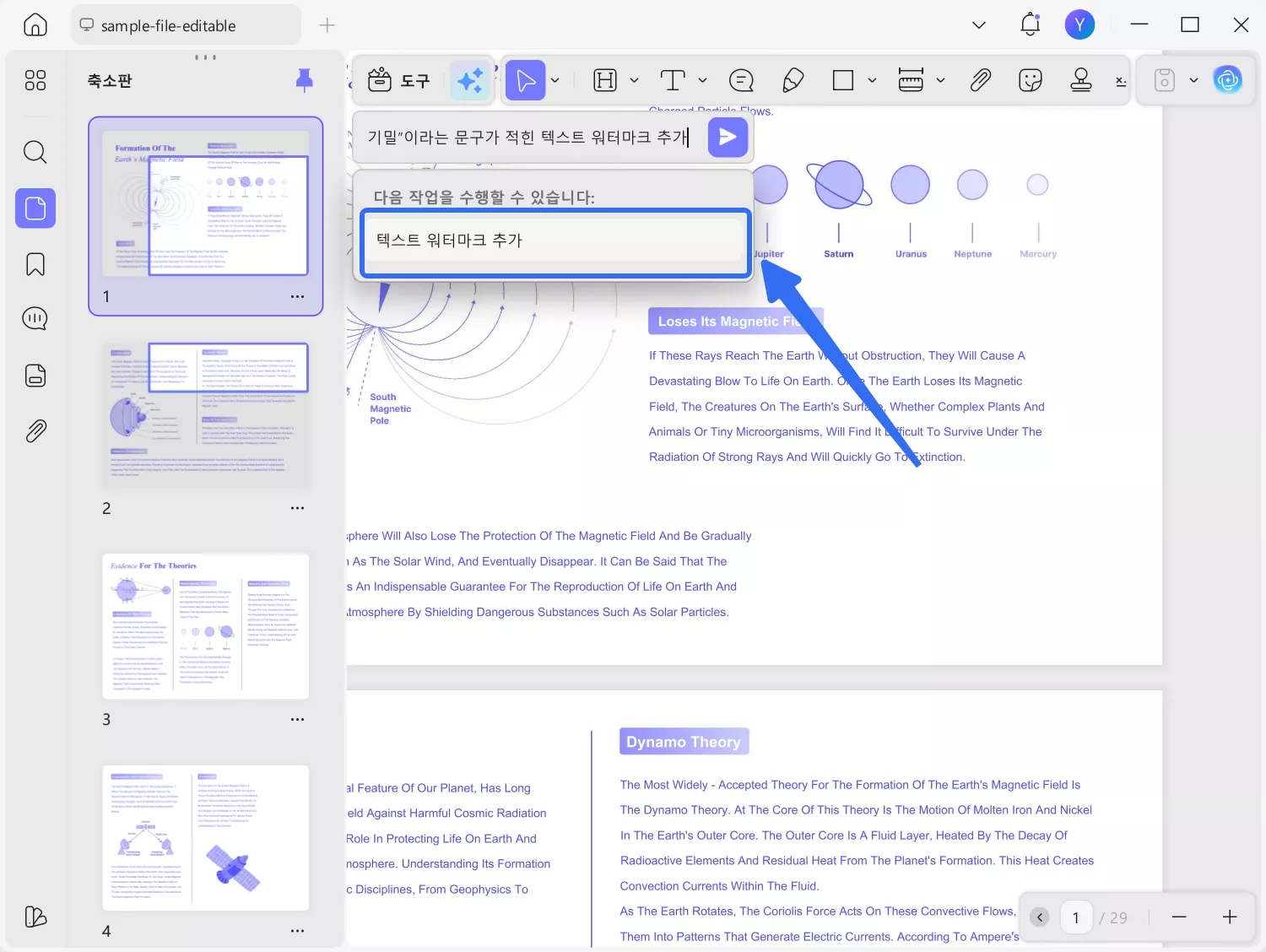Open the comments panel in the sidebar
The height and width of the screenshot is (952, 1266).
point(35,319)
